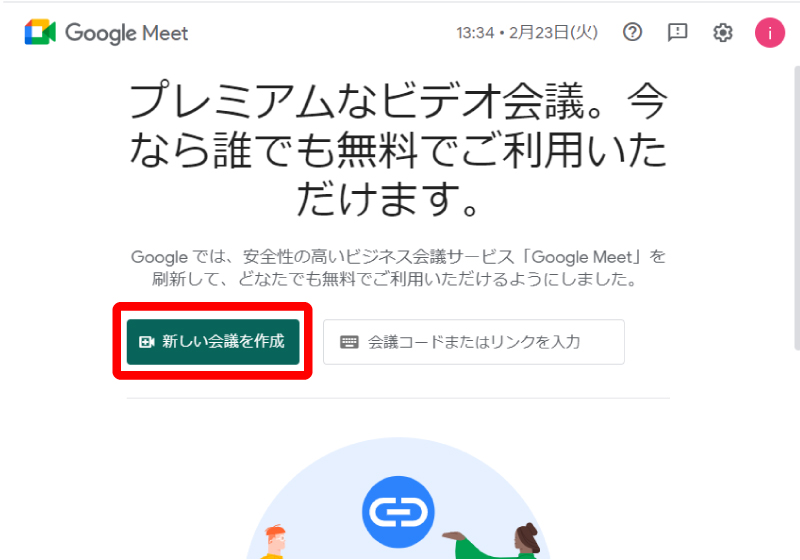Focus the 会議コードまたはリンクを入力 field
The height and width of the screenshot is (560, 800).
point(473,342)
